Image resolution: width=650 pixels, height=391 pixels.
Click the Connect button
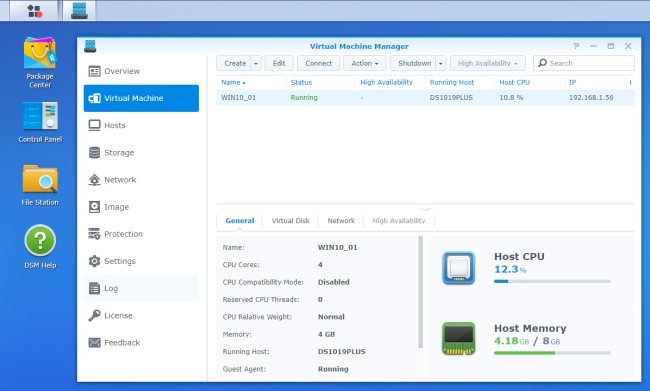(318, 63)
